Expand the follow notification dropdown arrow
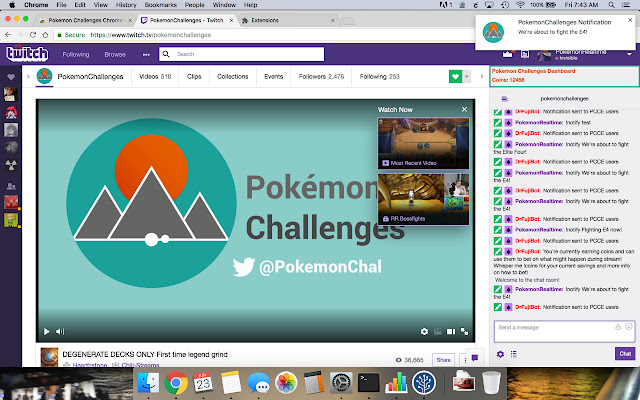 point(469,76)
